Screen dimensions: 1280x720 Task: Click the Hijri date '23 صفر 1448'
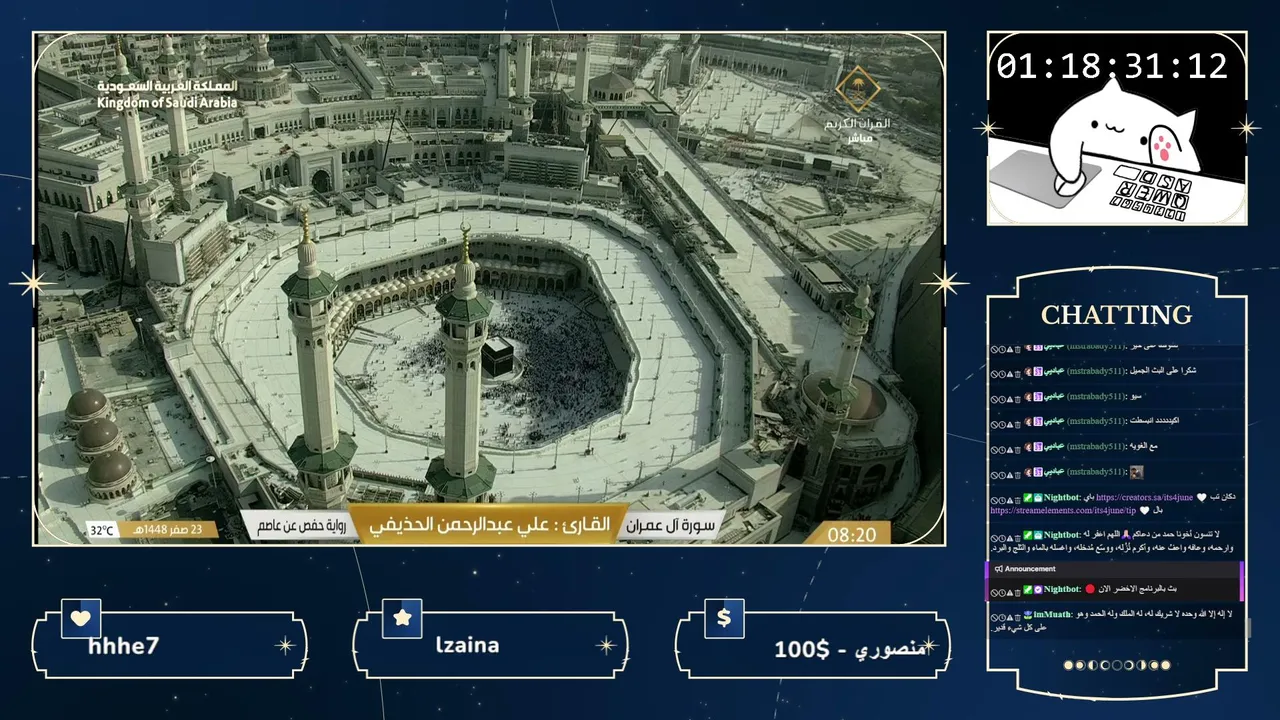point(168,530)
